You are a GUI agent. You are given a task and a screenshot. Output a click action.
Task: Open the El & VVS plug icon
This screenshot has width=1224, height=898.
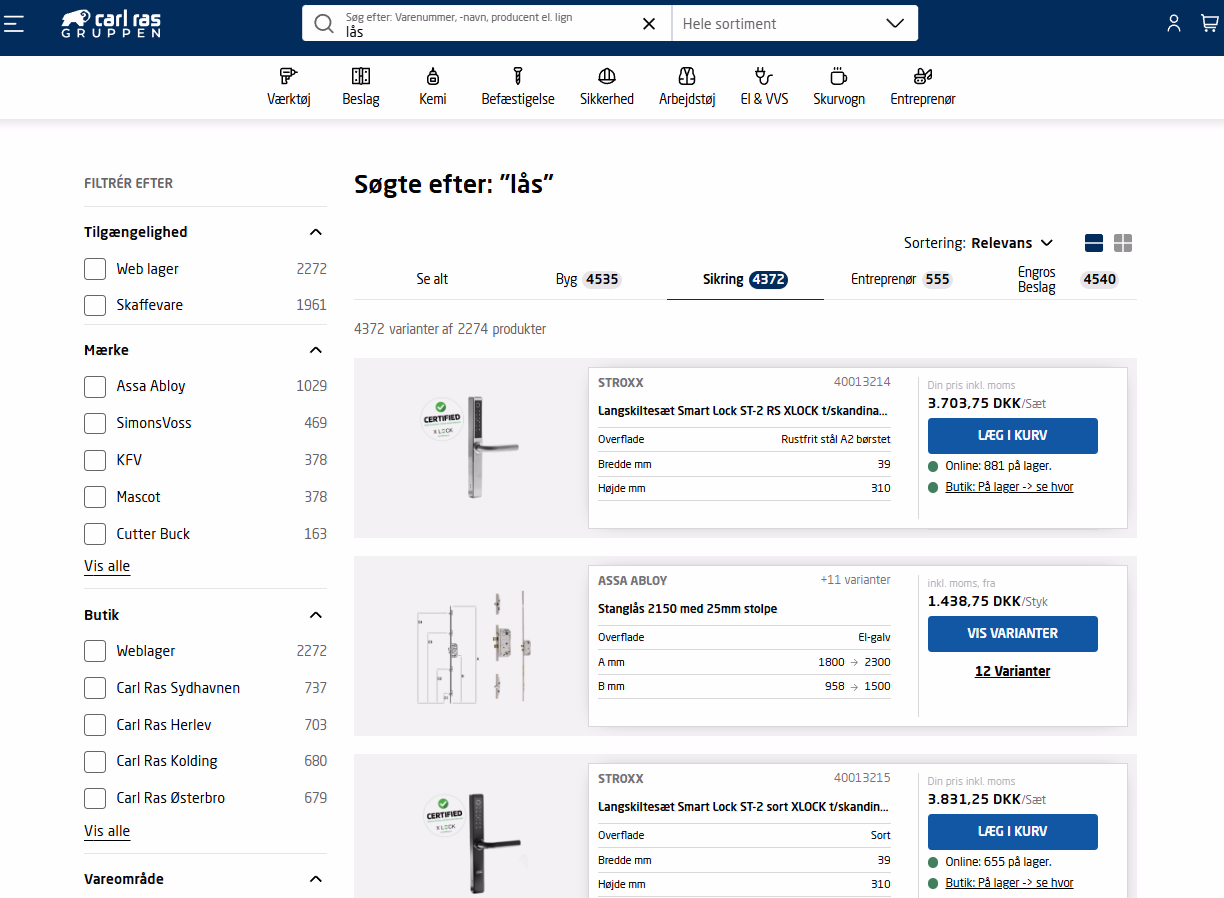(x=764, y=76)
